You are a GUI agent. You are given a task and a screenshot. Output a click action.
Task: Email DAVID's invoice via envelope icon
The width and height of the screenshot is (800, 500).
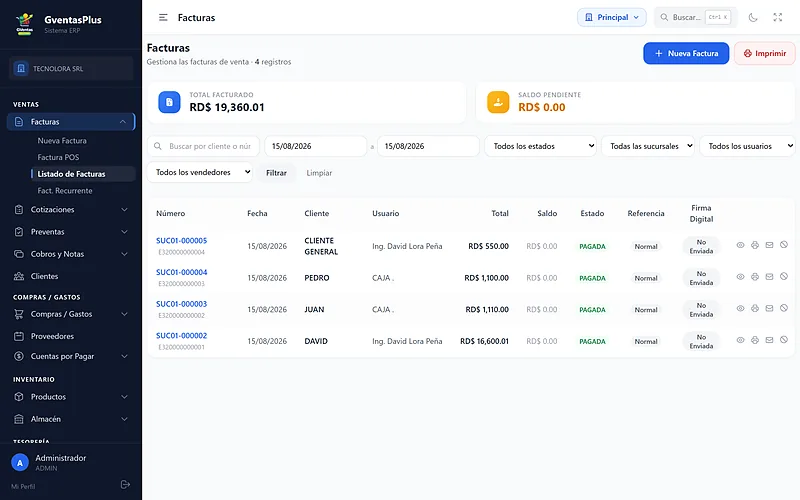click(769, 340)
